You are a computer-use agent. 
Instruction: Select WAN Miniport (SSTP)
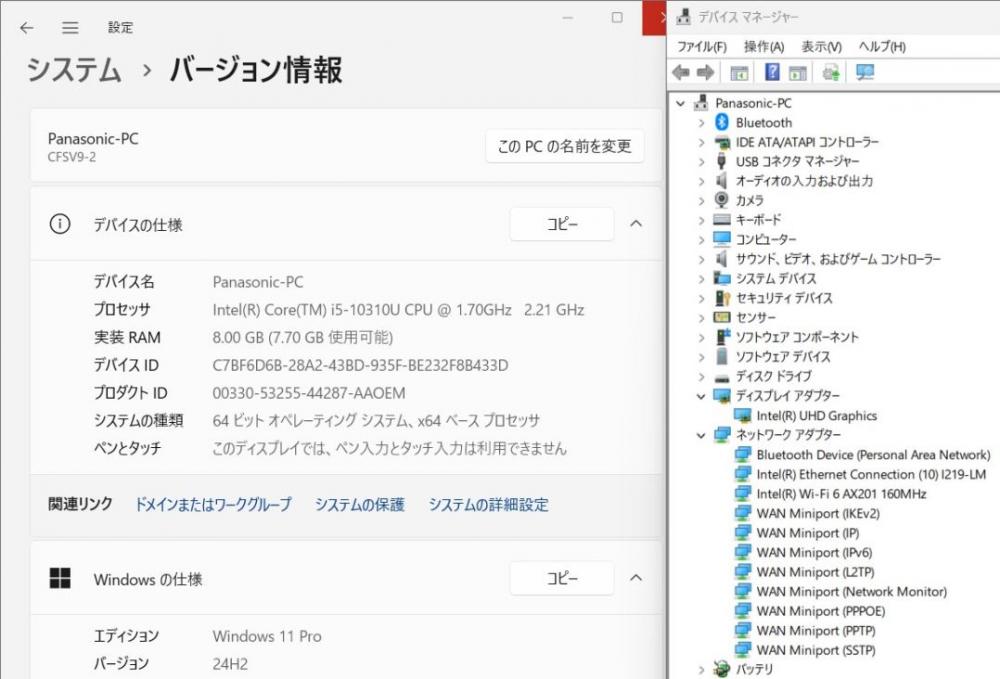coord(816,650)
